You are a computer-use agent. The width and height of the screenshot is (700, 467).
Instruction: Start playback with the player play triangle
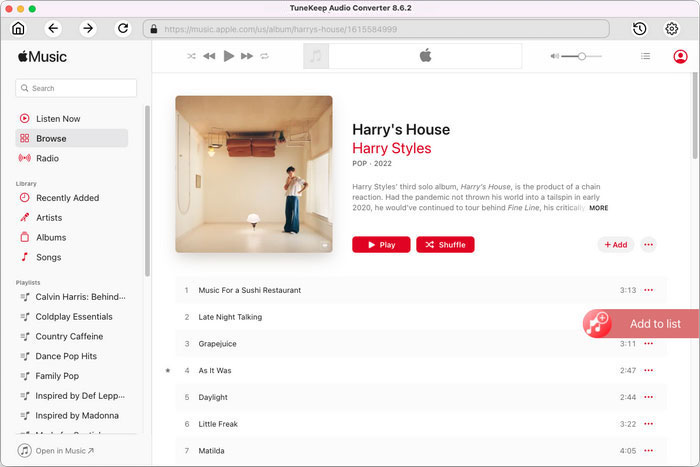pyautogui.click(x=229, y=56)
